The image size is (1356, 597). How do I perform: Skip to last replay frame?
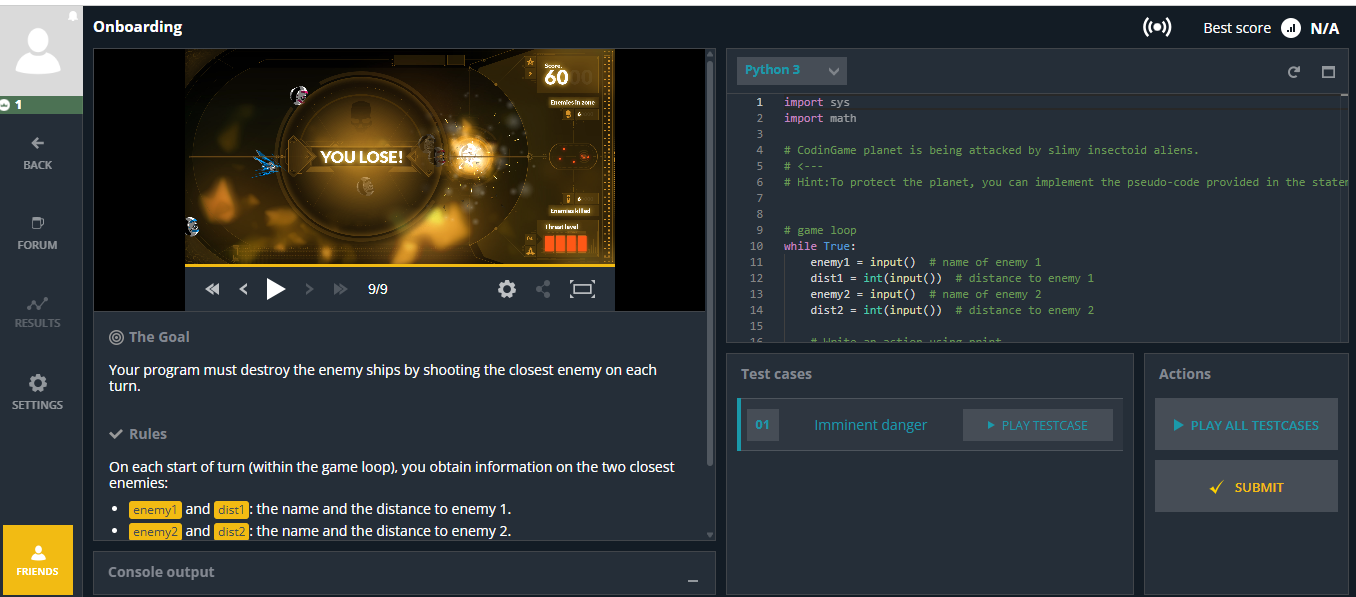coord(340,289)
